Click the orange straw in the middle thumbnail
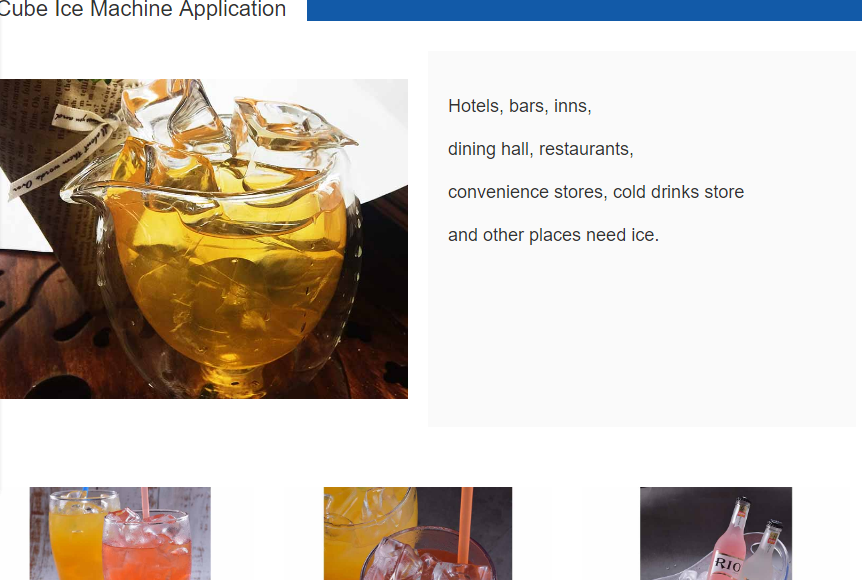Screen dimensions: 862x580 pyautogui.click(x=466, y=525)
